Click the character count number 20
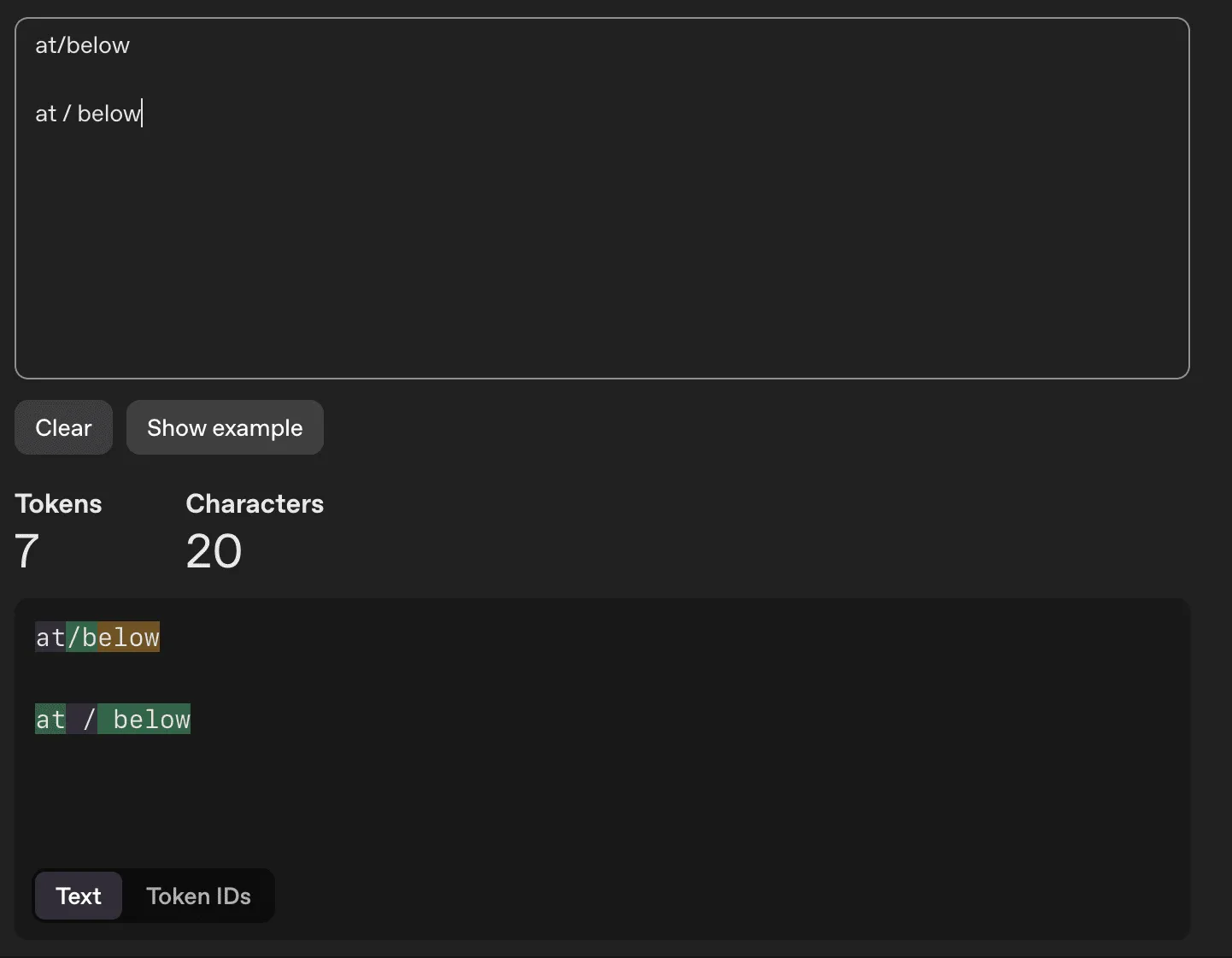The height and width of the screenshot is (958, 1232). [x=214, y=551]
